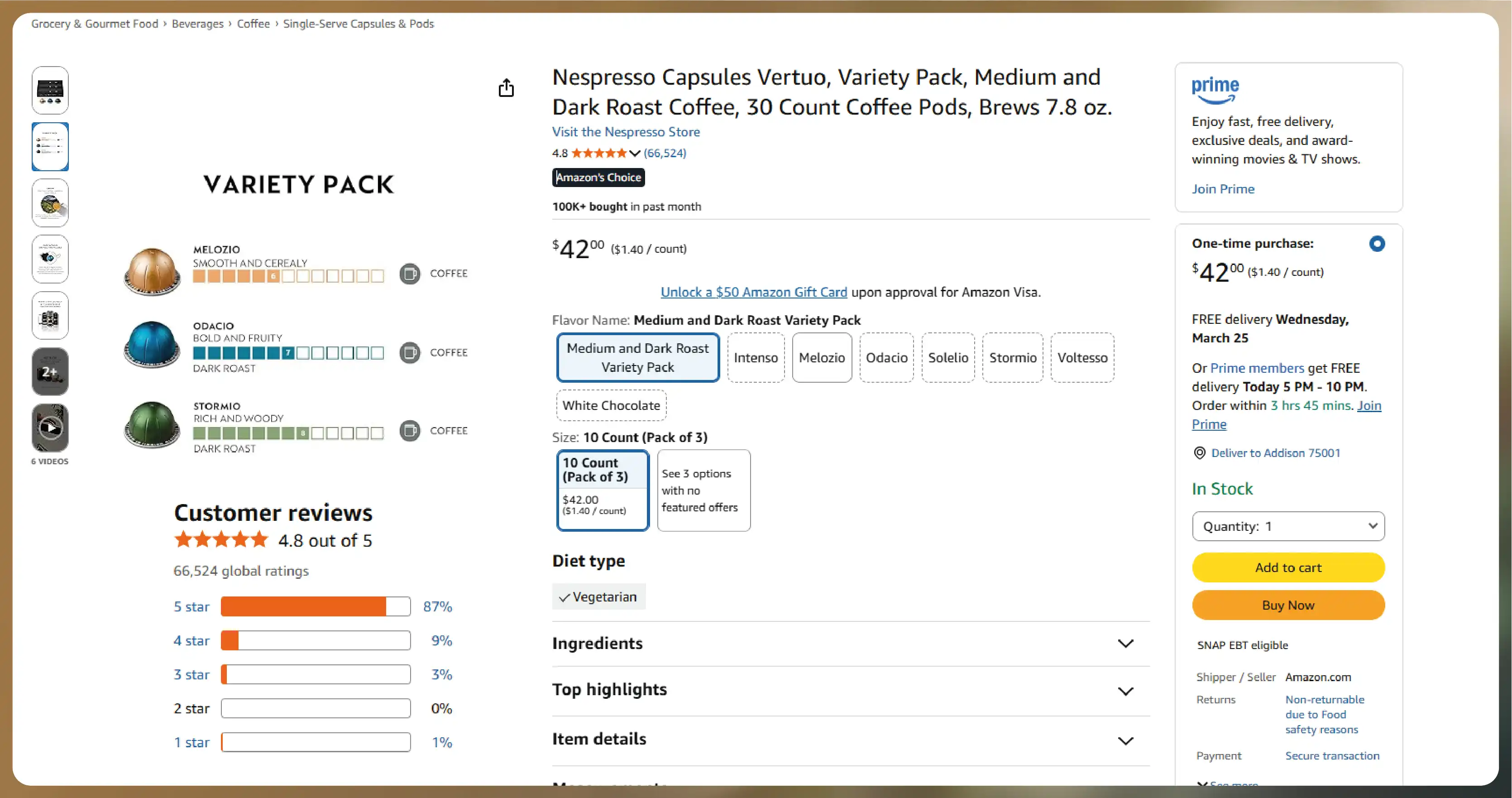This screenshot has width=1512, height=798.
Task: Select the Intenso flavor option
Action: click(x=756, y=358)
